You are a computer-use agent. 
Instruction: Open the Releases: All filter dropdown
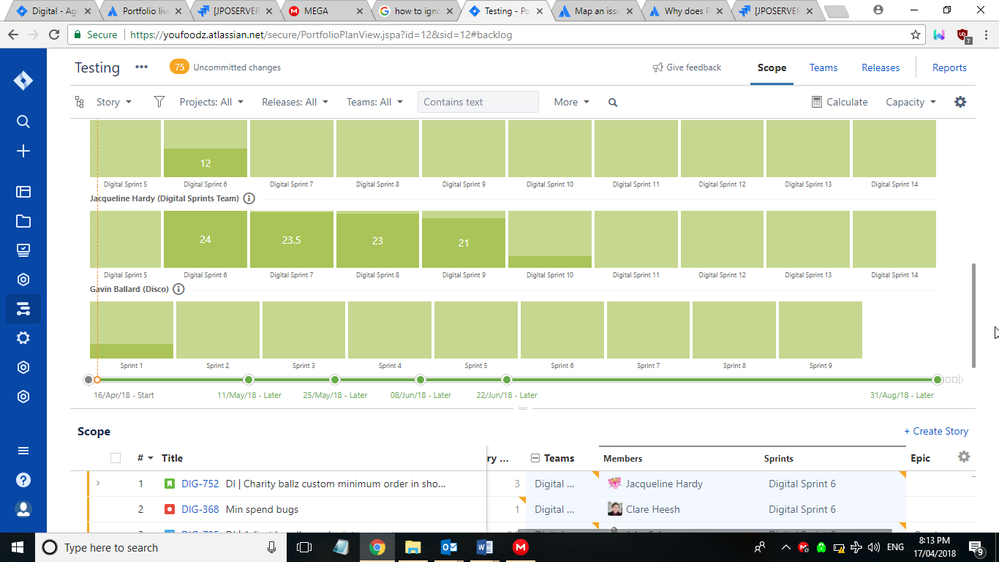pos(295,102)
